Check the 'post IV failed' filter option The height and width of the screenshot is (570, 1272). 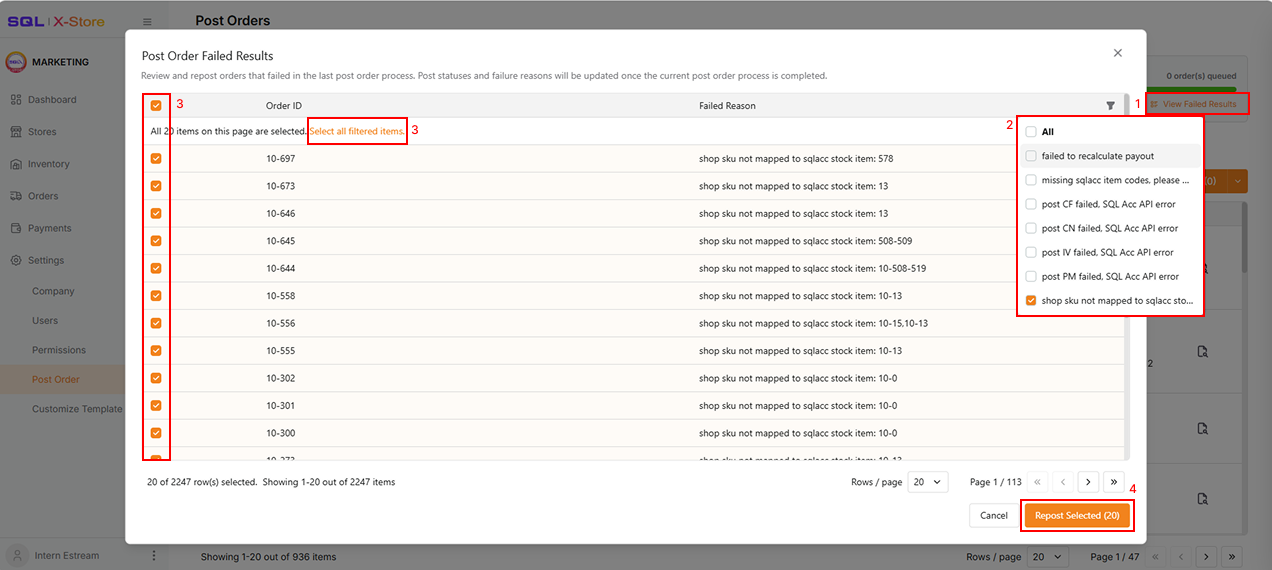pyautogui.click(x=1031, y=252)
